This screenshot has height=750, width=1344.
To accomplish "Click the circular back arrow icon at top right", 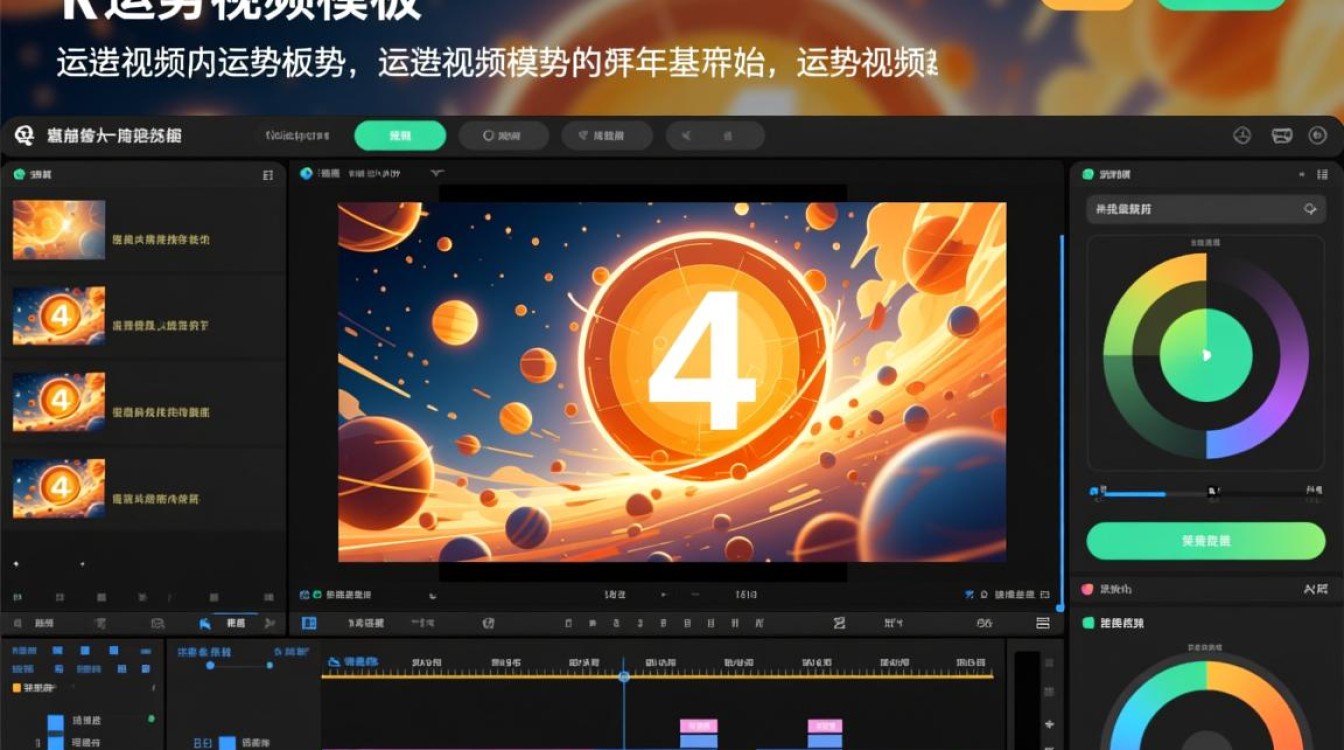I will (x=1317, y=136).
